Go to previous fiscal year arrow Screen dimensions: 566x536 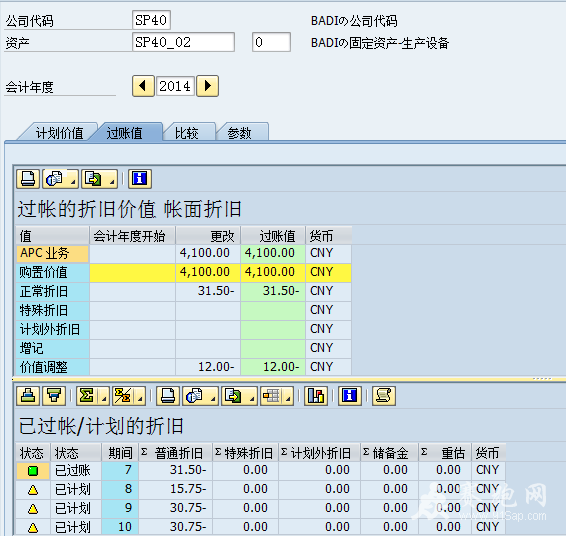[143, 86]
